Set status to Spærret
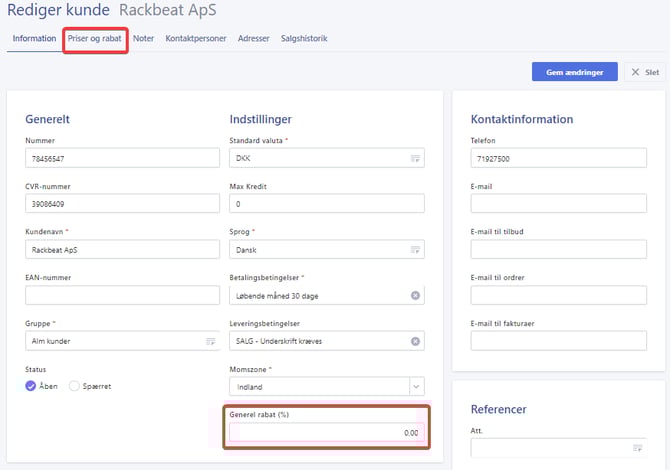 click(x=74, y=387)
